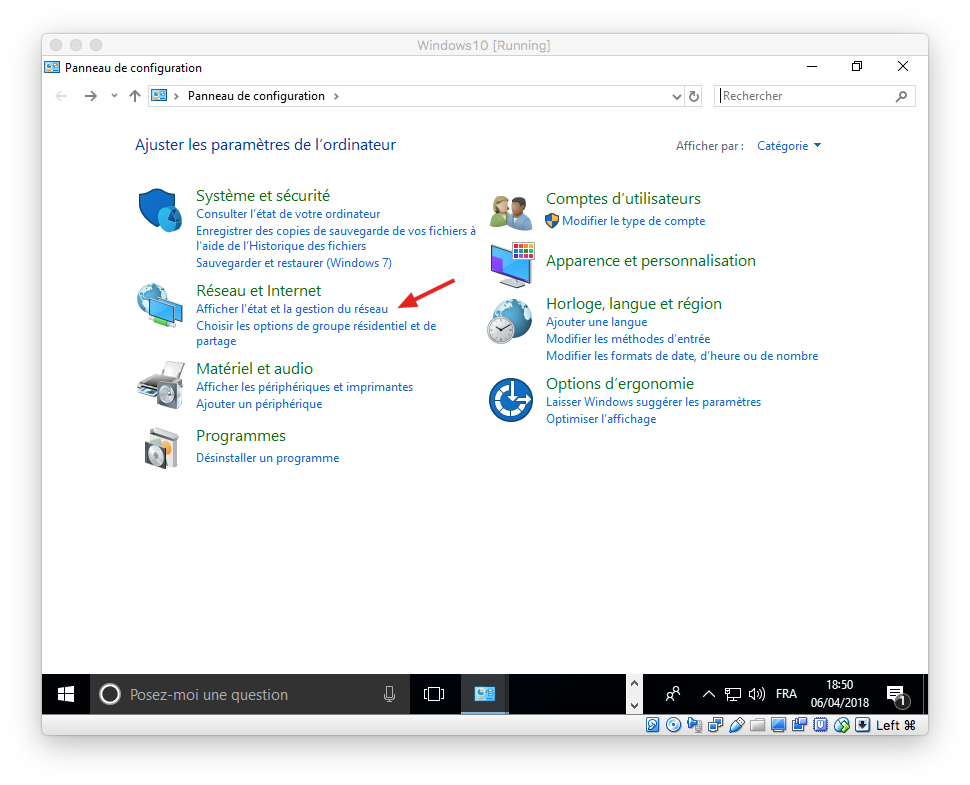The image size is (970, 785).
Task: Open the Réseau et Internet globe icon
Action: tap(160, 305)
